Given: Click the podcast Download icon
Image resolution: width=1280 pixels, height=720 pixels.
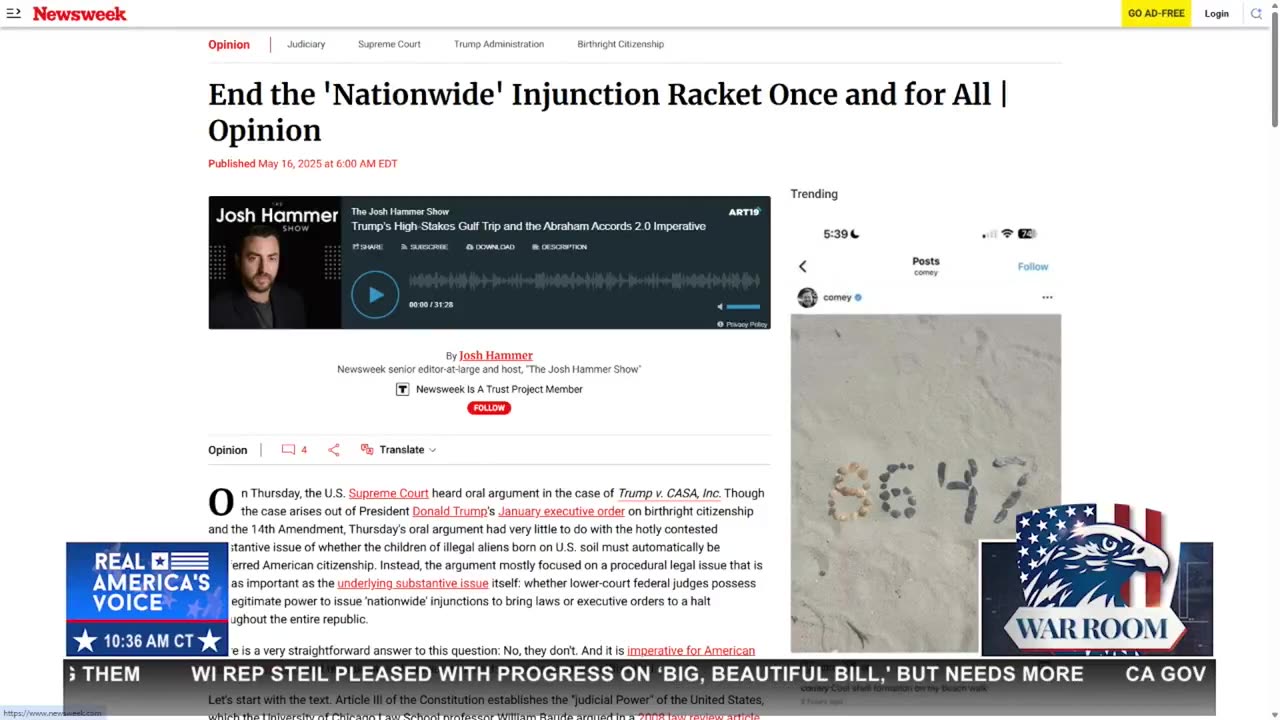Looking at the screenshot, I should [x=490, y=247].
